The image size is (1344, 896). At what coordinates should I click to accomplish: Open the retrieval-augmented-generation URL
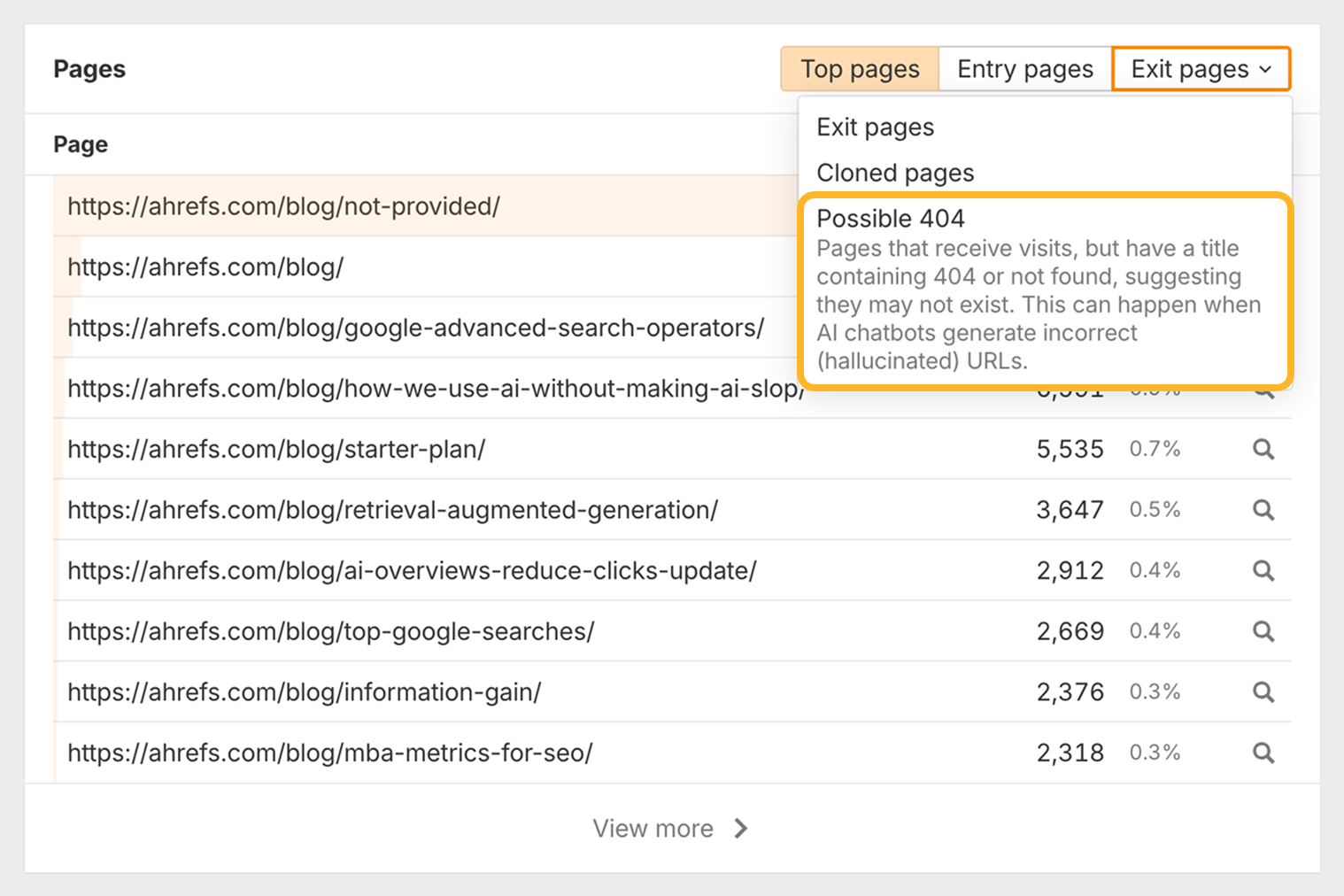pyautogui.click(x=392, y=510)
